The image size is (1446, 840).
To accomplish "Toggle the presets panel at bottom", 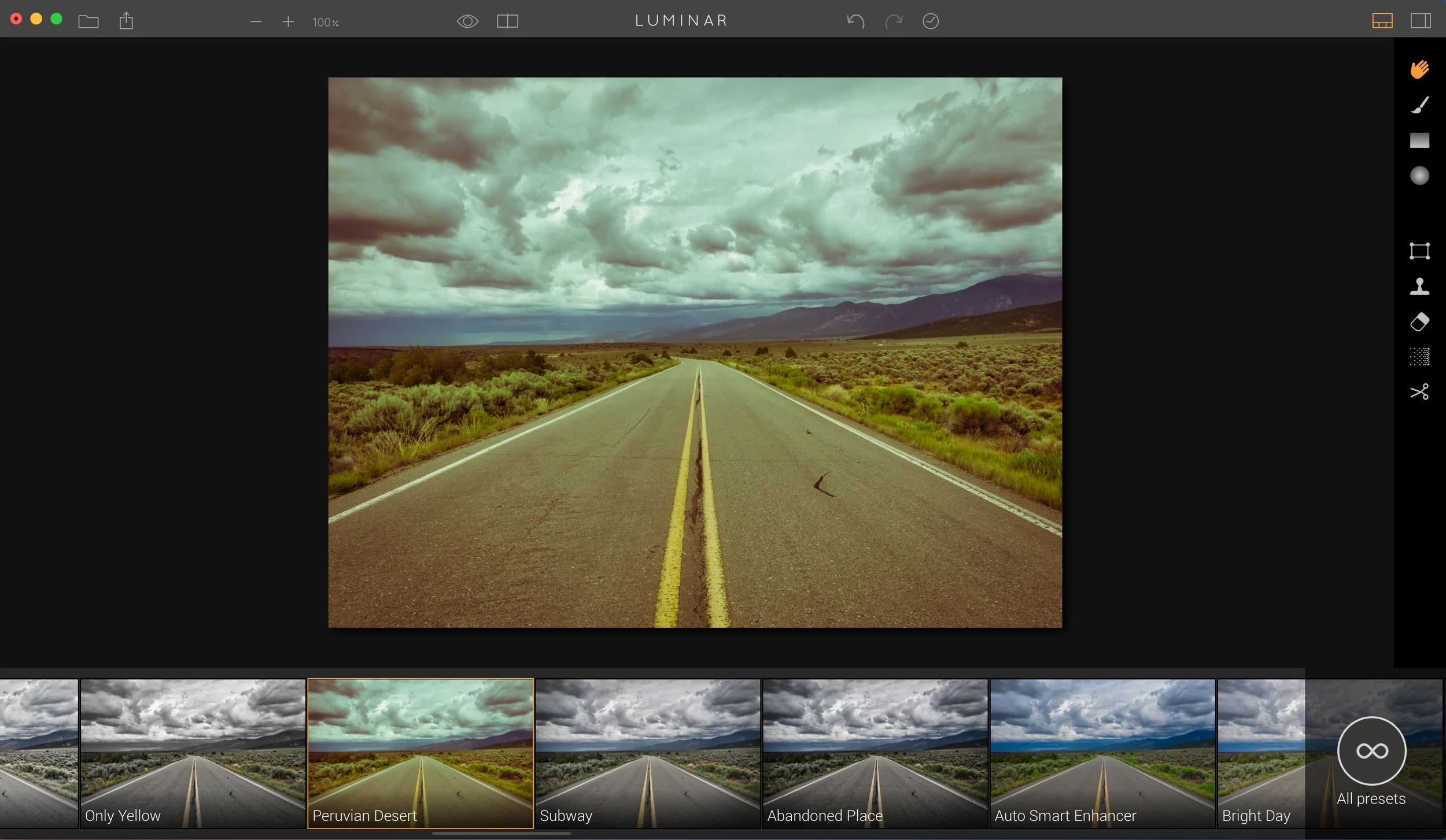I will [x=1382, y=21].
